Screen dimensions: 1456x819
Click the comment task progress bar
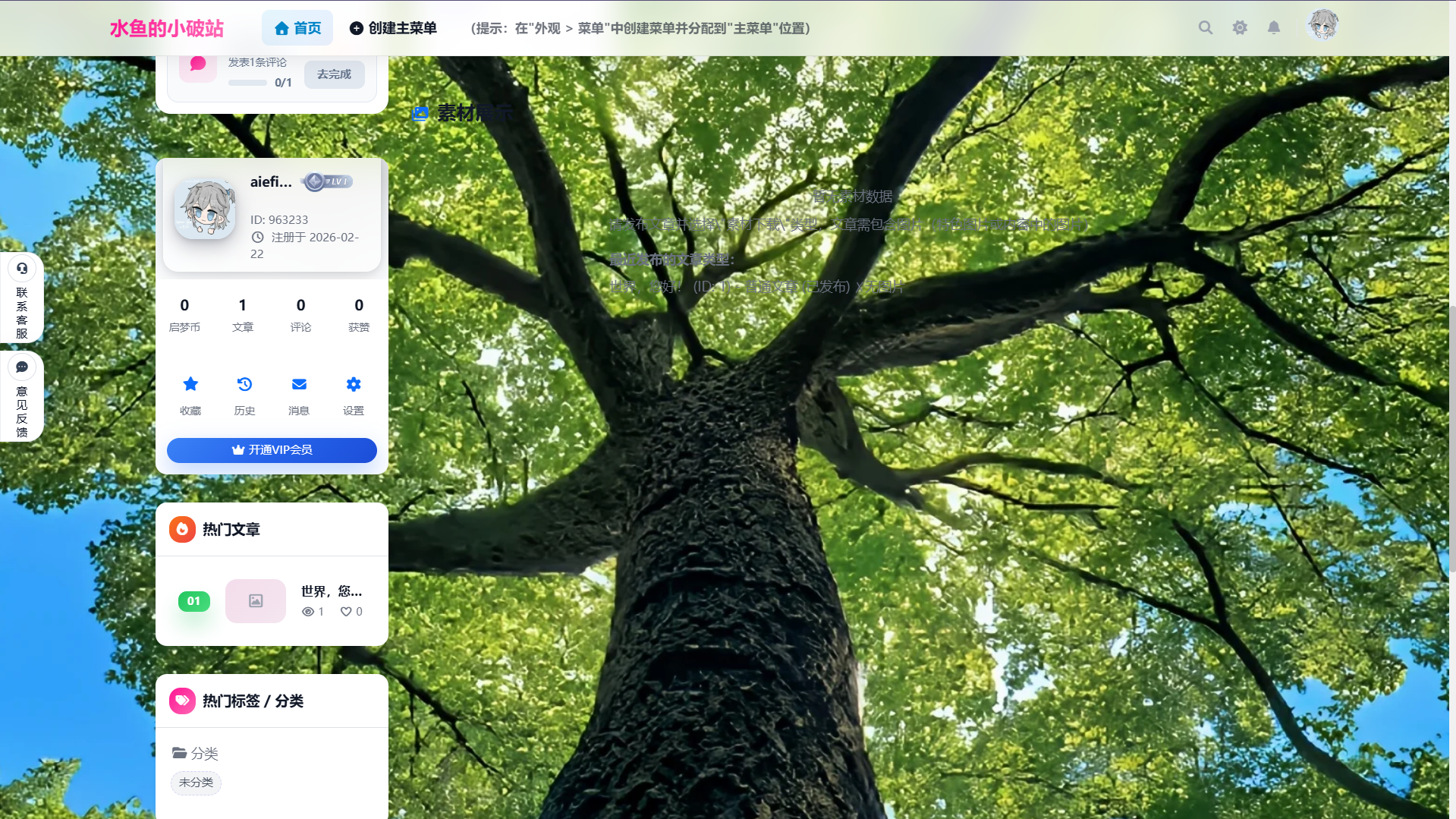tap(247, 83)
